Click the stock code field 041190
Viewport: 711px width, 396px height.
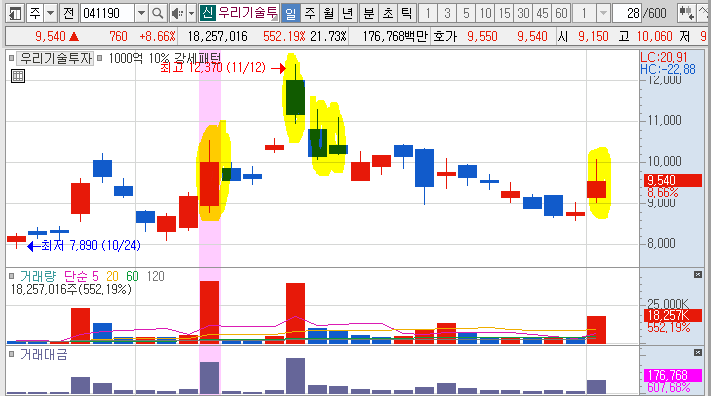(107, 13)
